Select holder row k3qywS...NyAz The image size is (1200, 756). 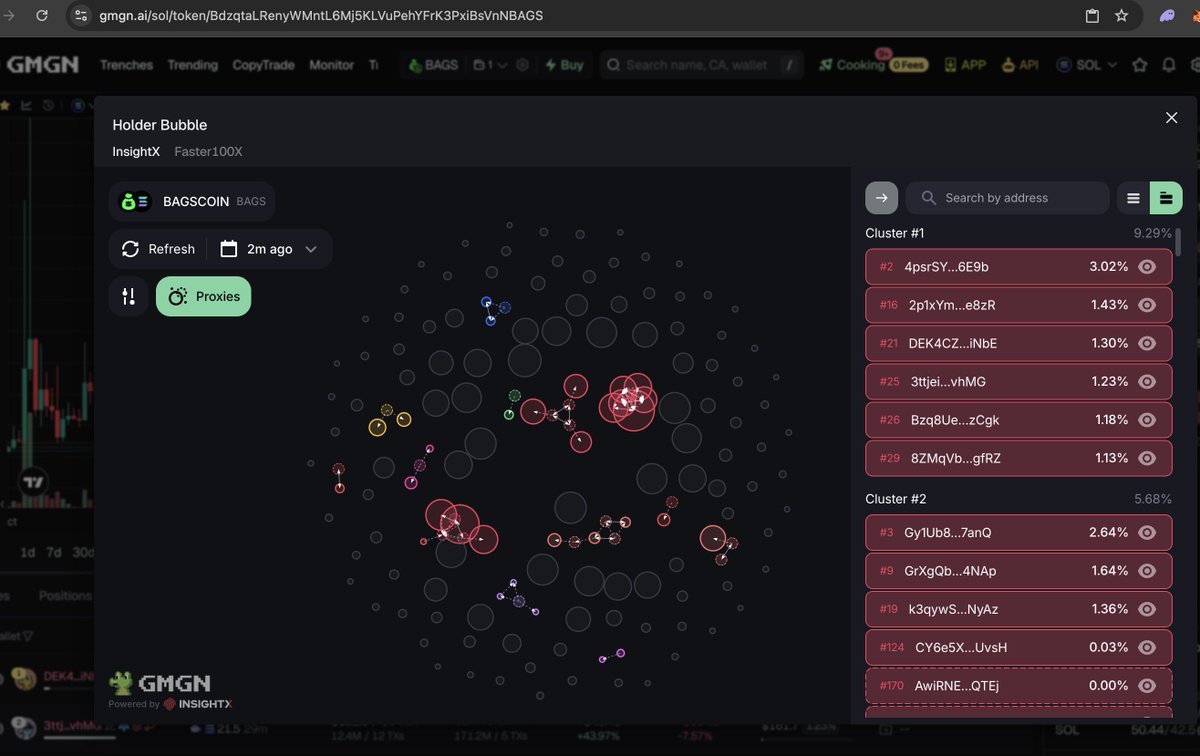(1018, 609)
